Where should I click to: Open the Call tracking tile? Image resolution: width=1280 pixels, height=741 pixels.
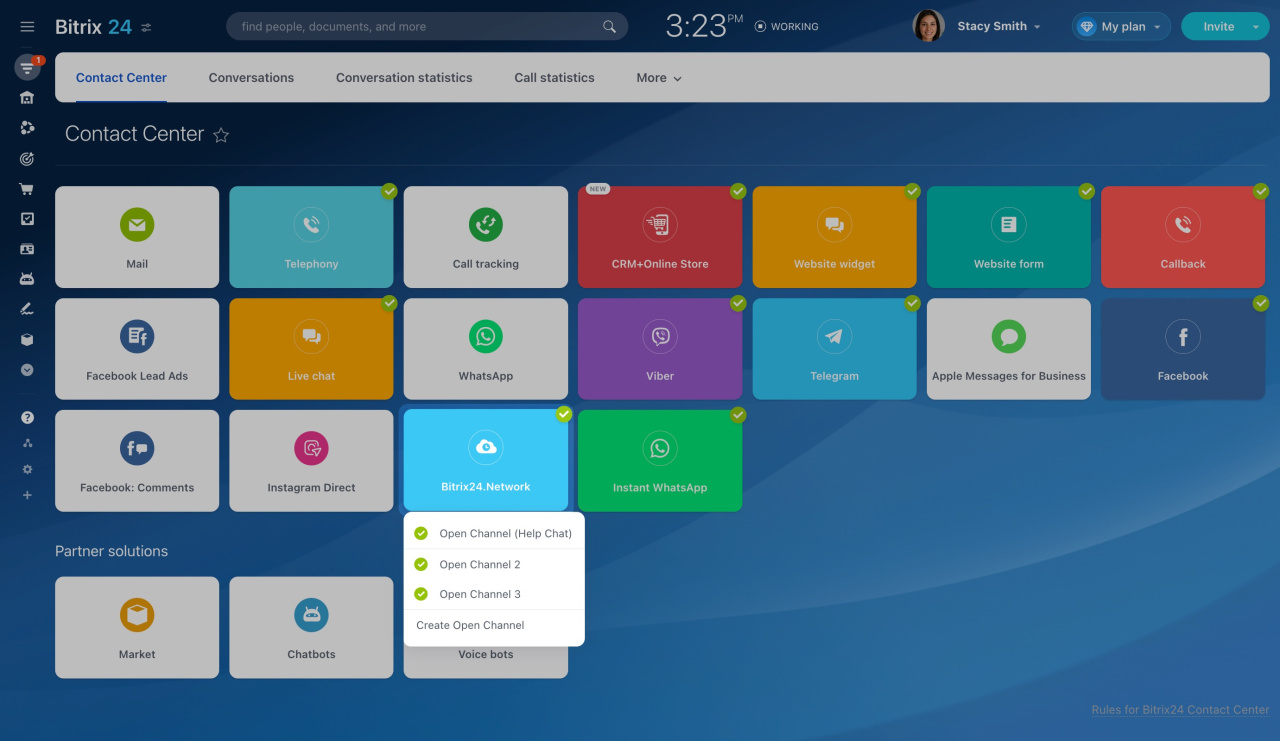[485, 237]
